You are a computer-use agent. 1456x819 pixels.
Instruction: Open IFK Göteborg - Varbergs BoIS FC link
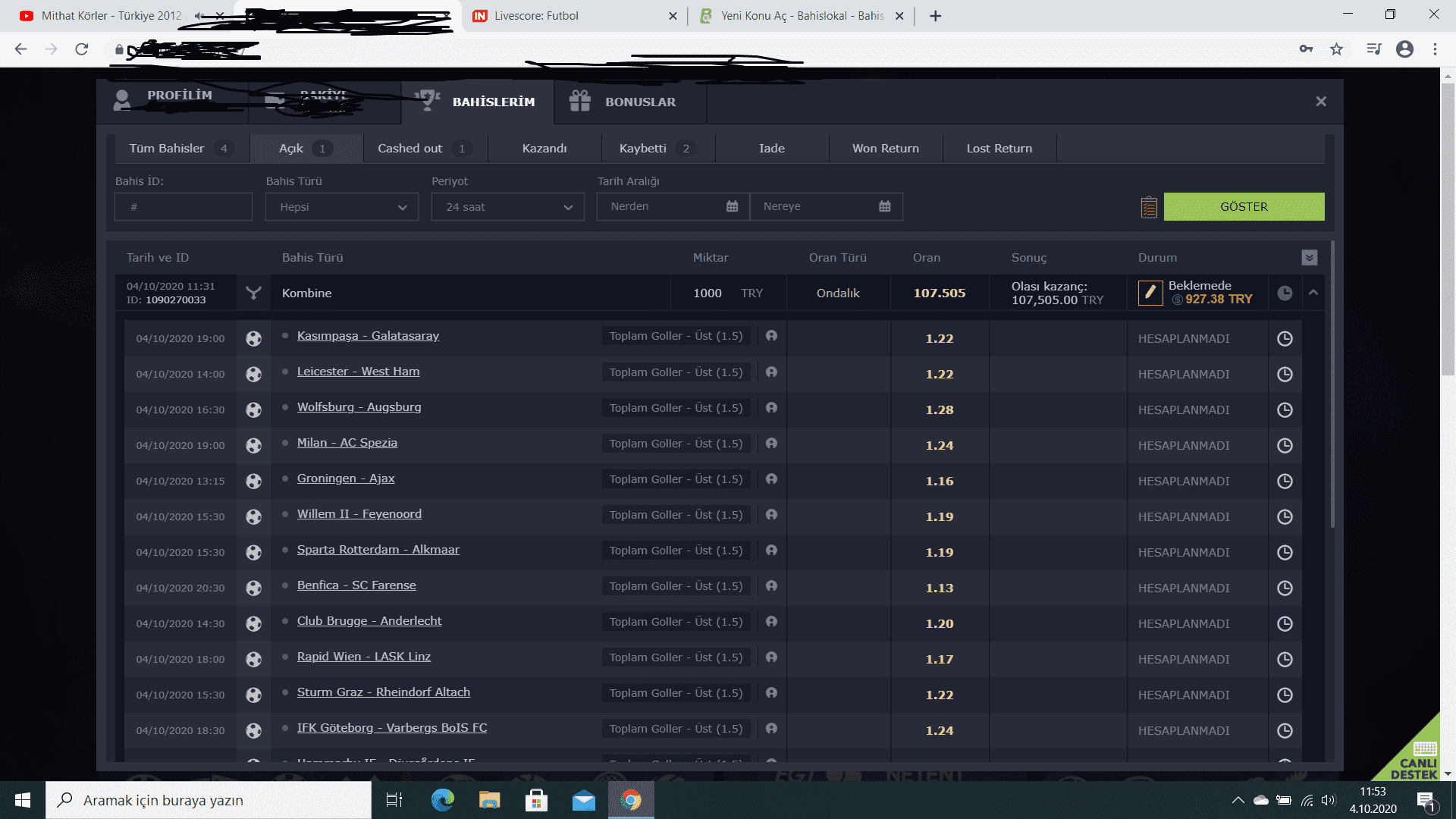pos(392,728)
